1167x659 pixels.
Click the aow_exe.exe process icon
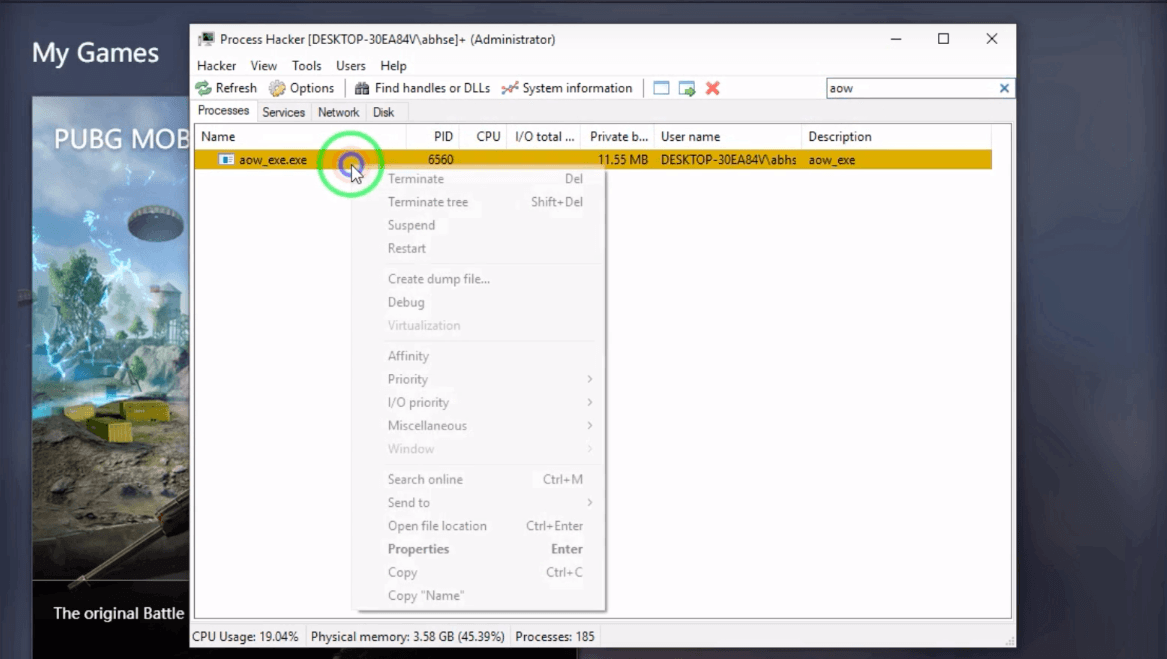[227, 160]
